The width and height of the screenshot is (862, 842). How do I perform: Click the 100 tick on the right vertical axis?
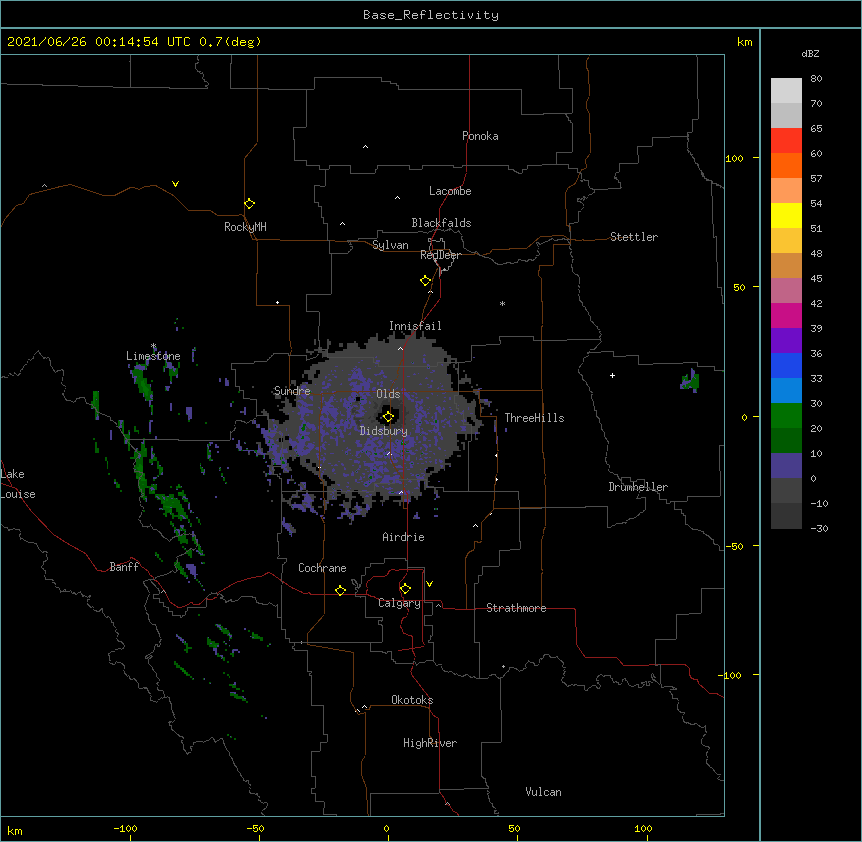pos(734,158)
